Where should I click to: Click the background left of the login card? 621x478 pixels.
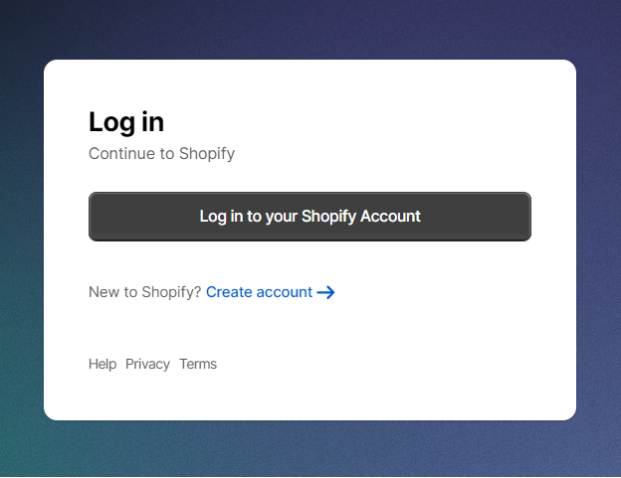pyautogui.click(x=20, y=240)
